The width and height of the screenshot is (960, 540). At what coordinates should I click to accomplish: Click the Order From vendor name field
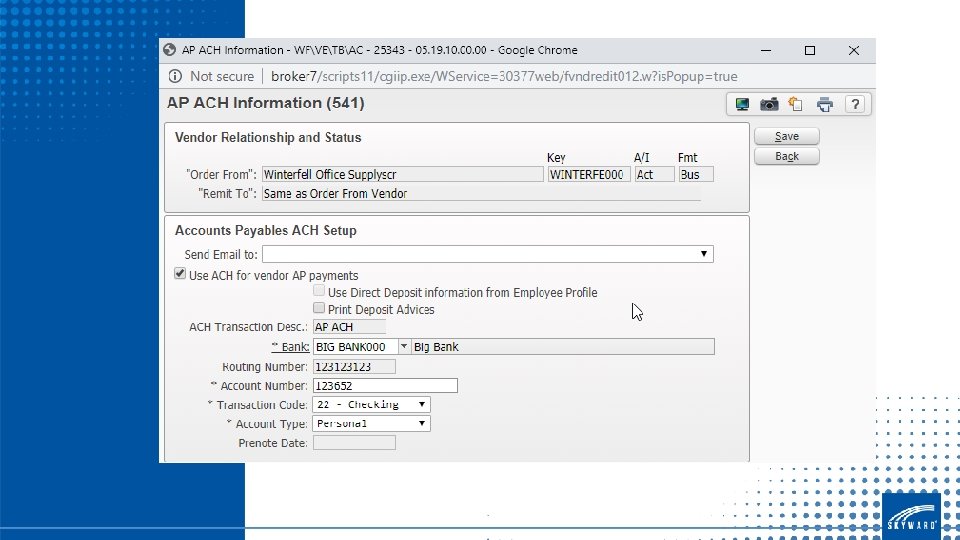tap(402, 174)
